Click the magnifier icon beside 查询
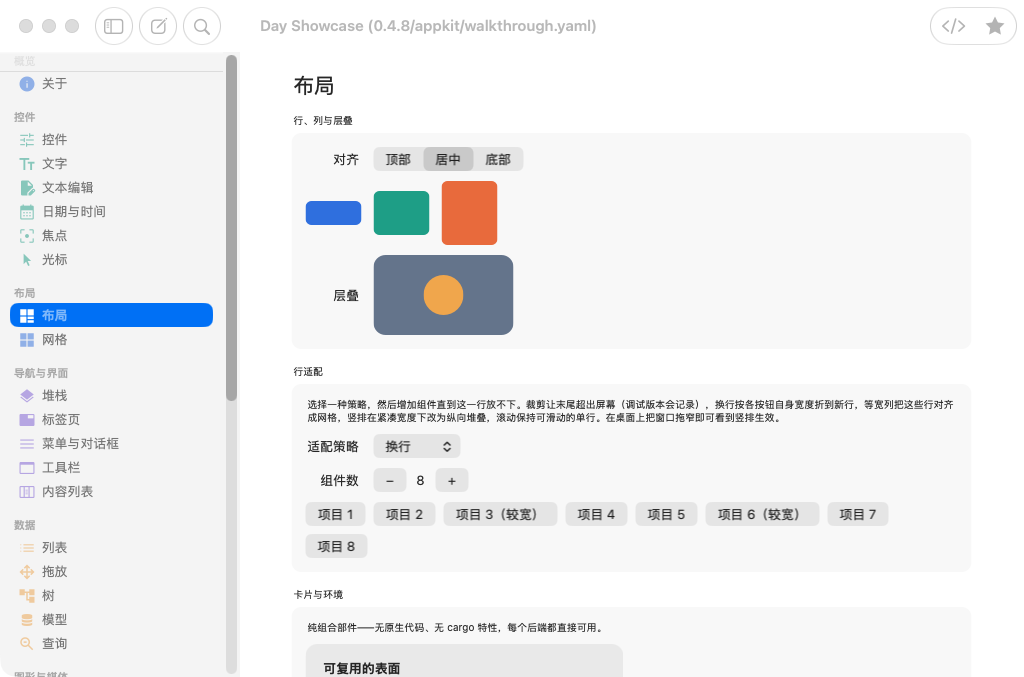The height and width of the screenshot is (677, 1024). (x=27, y=644)
